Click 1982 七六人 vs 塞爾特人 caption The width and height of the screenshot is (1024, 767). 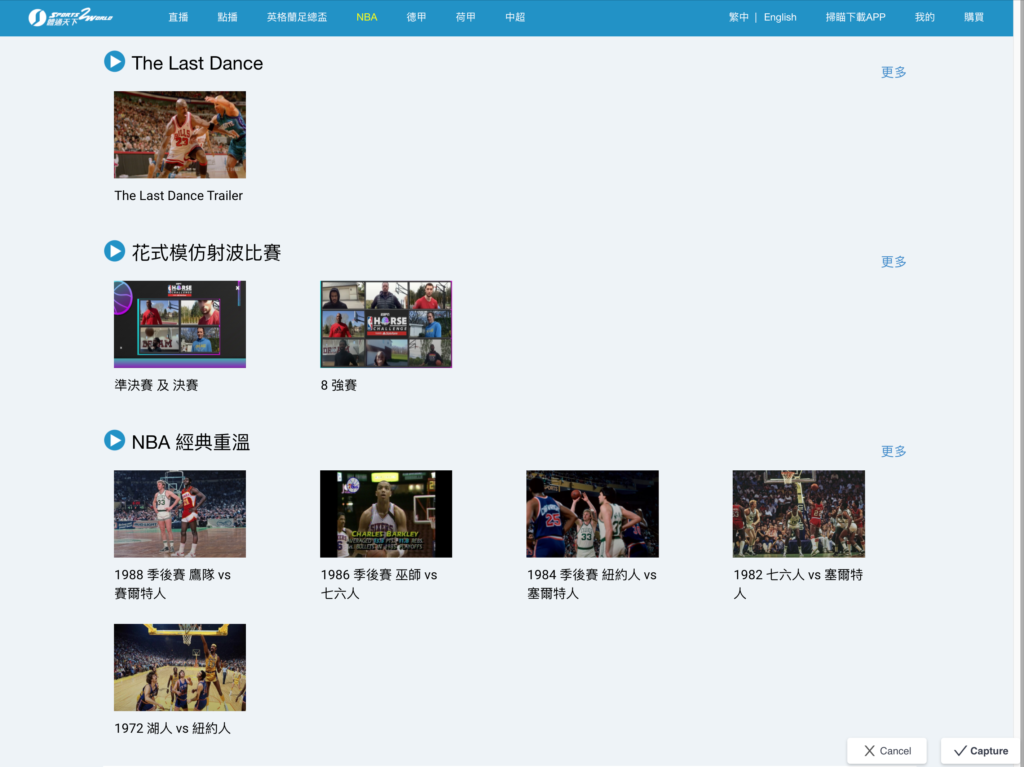[x=798, y=583]
